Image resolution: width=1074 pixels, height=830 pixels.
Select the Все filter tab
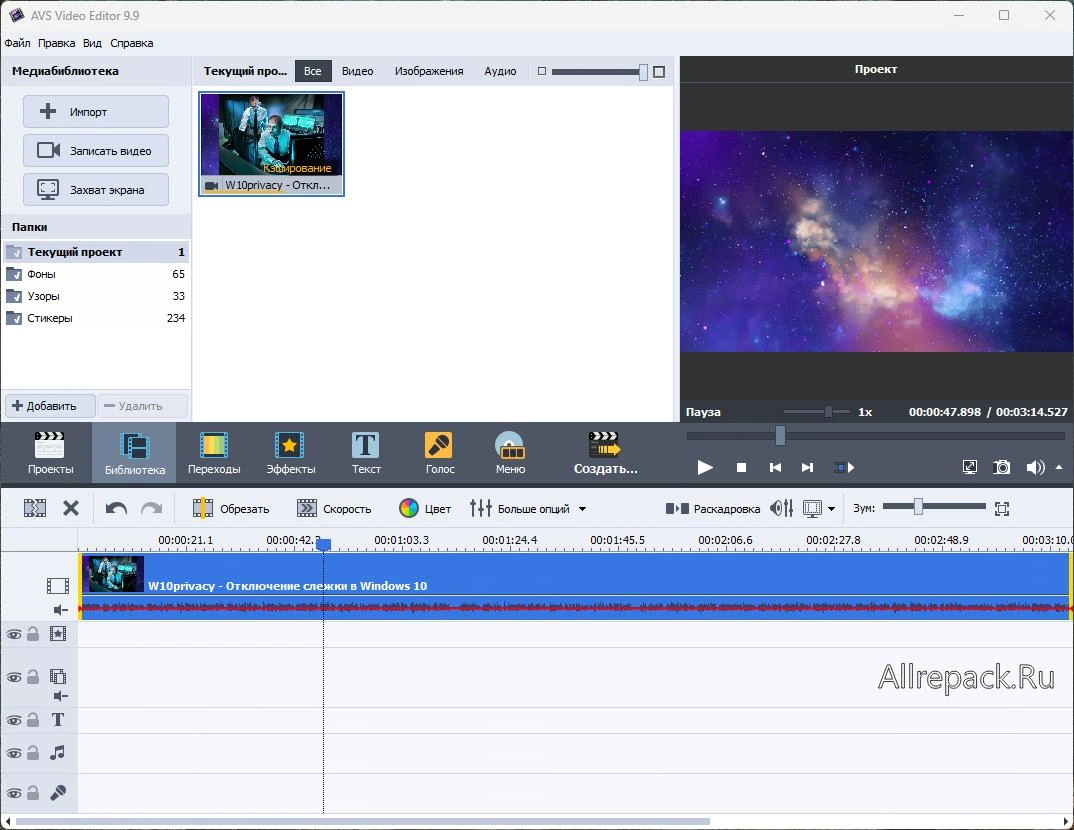coord(312,71)
